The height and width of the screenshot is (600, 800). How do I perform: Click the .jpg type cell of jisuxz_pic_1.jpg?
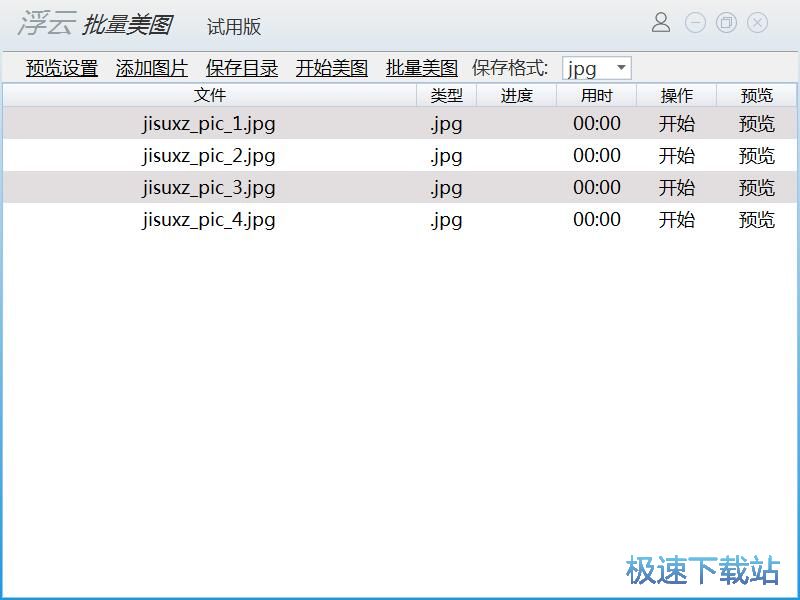pos(446,124)
